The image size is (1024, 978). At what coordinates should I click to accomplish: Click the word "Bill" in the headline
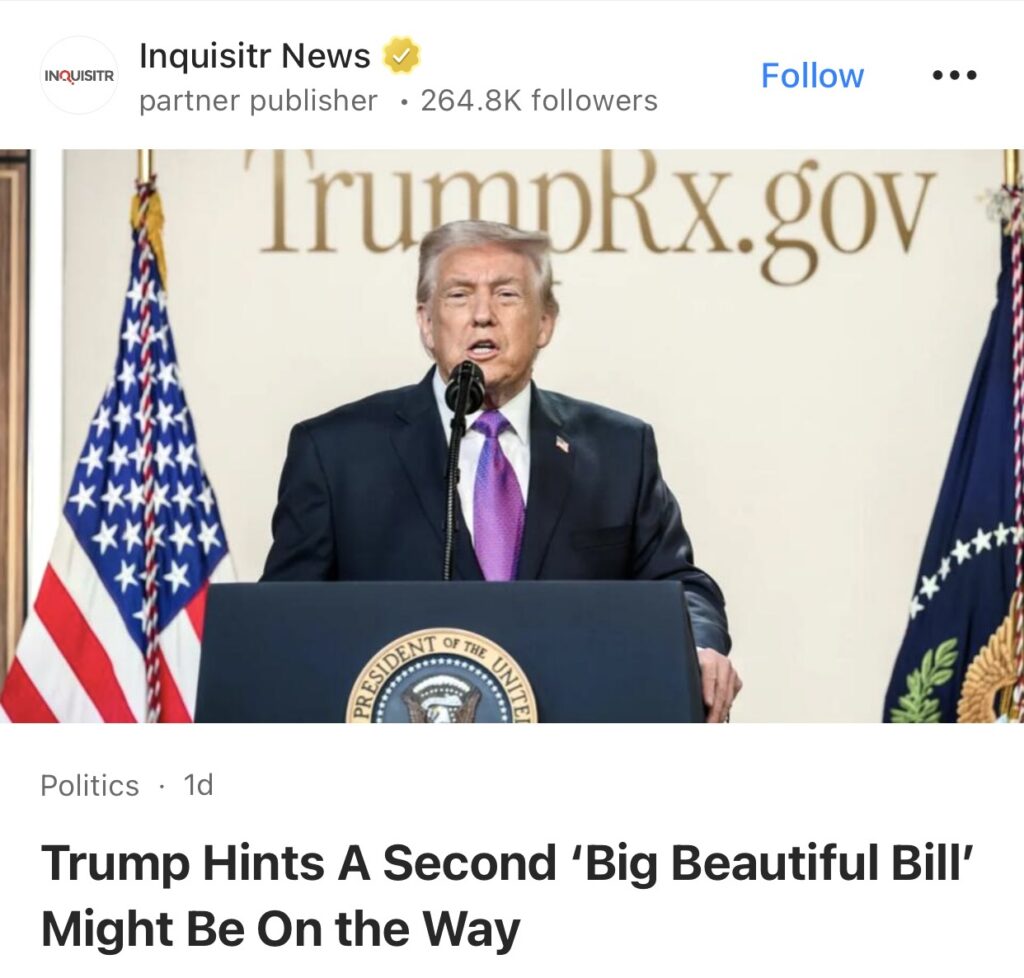[935, 863]
